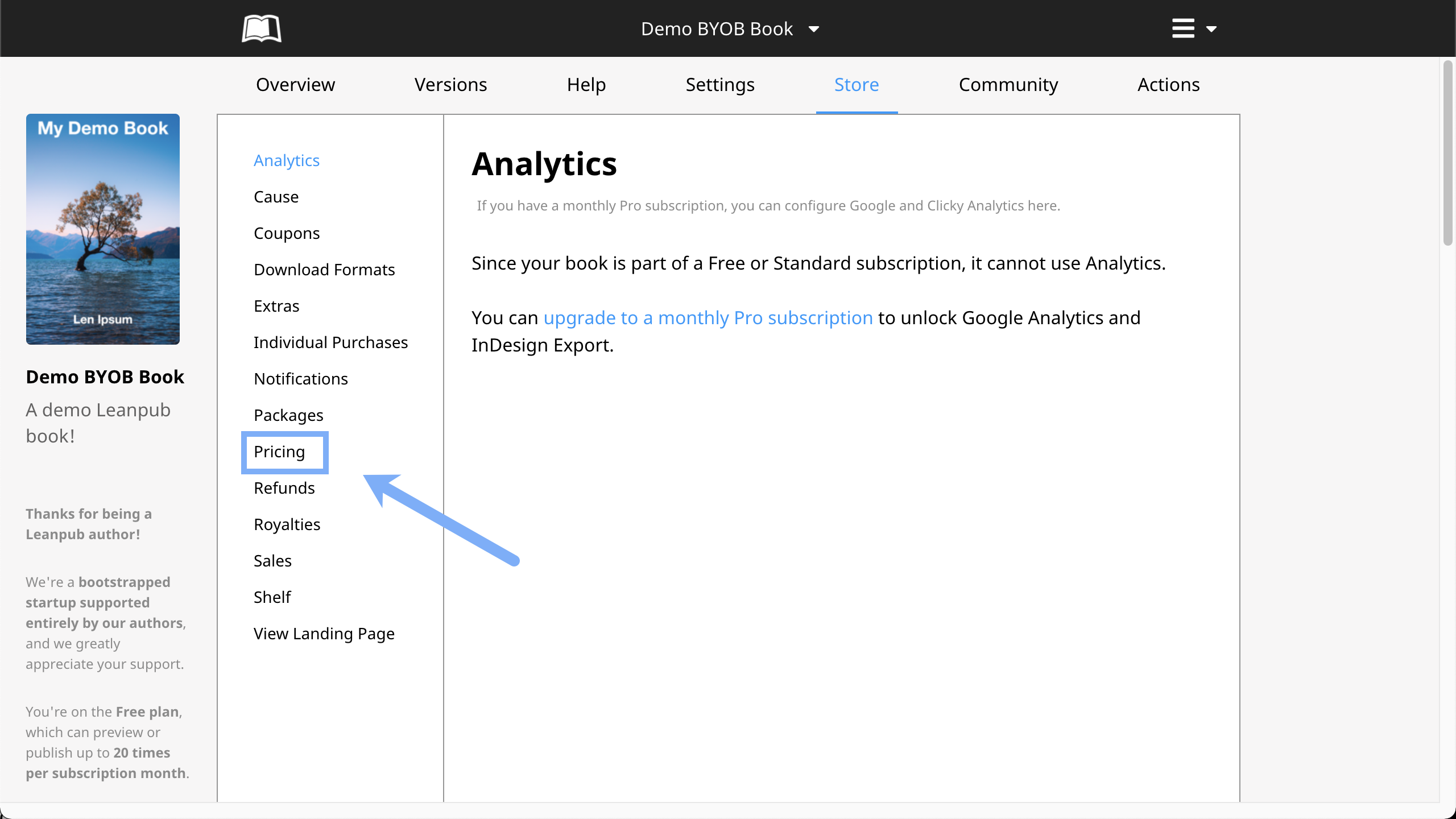The height and width of the screenshot is (819, 1456).
Task: Switch to the Overview tab
Action: click(x=295, y=84)
